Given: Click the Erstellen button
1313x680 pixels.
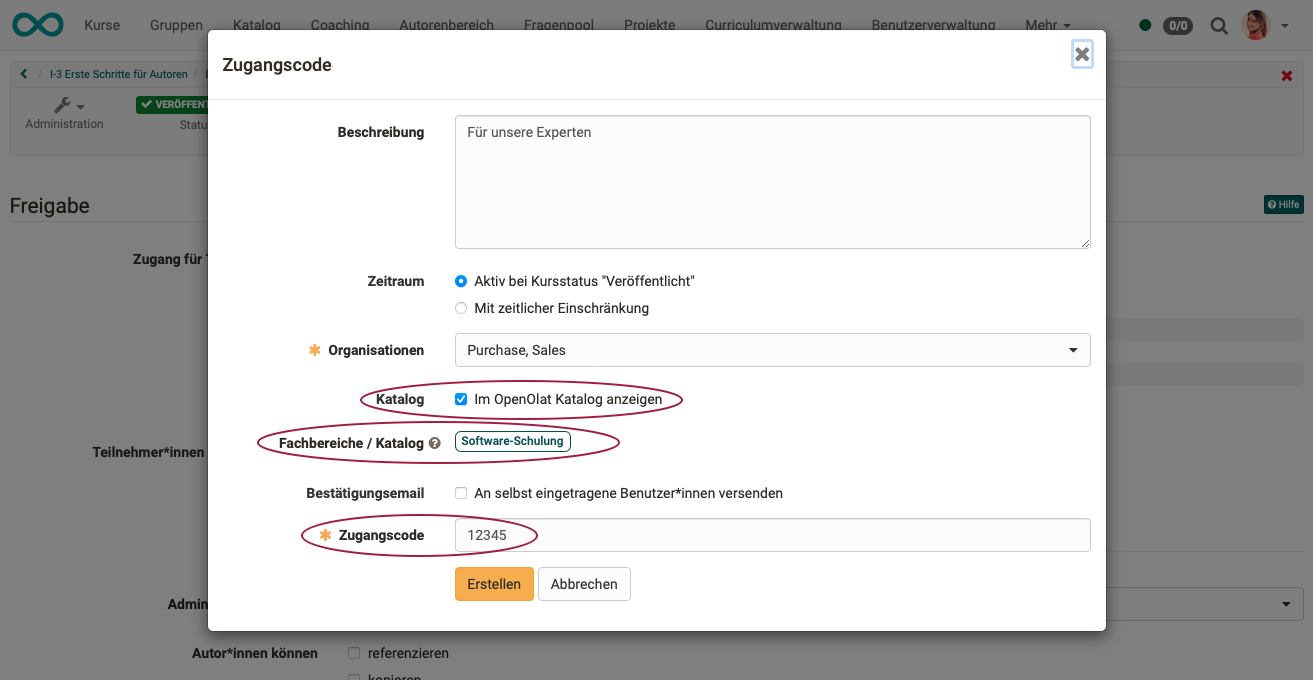Looking at the screenshot, I should point(494,584).
